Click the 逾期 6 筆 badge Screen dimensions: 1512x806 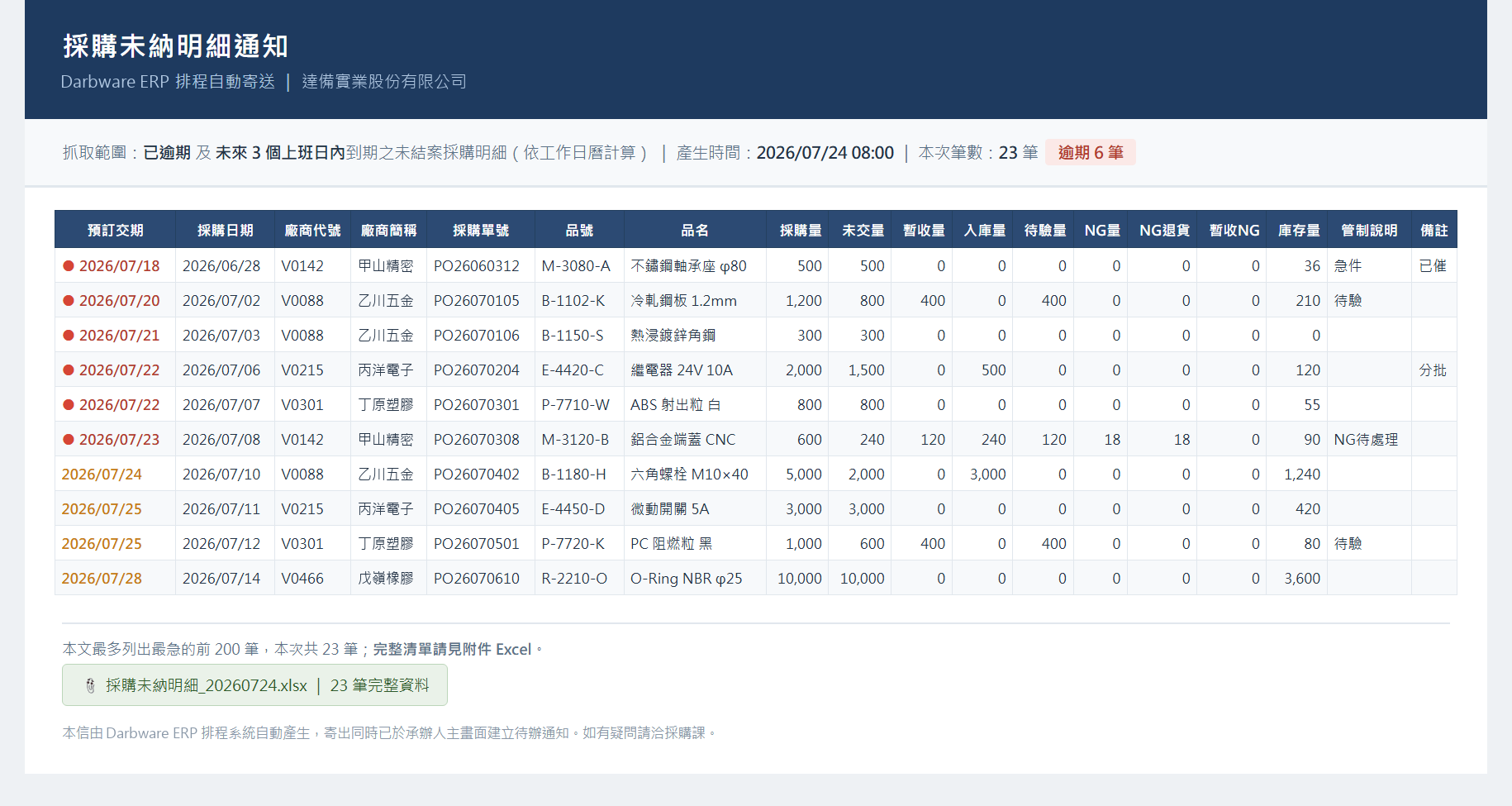pos(1091,152)
